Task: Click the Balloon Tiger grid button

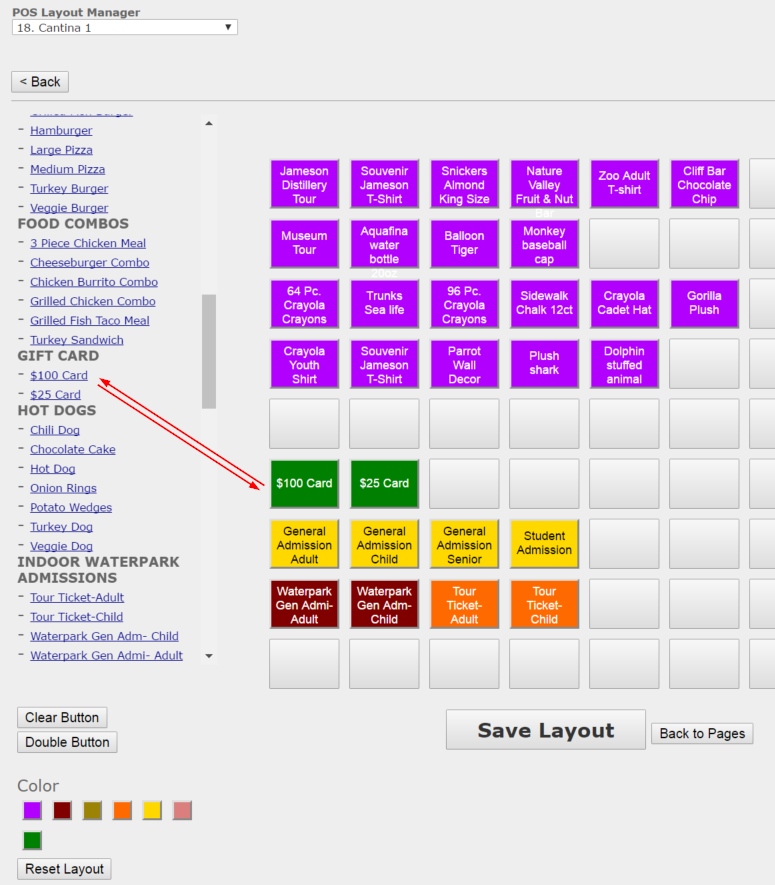Action: pos(464,244)
